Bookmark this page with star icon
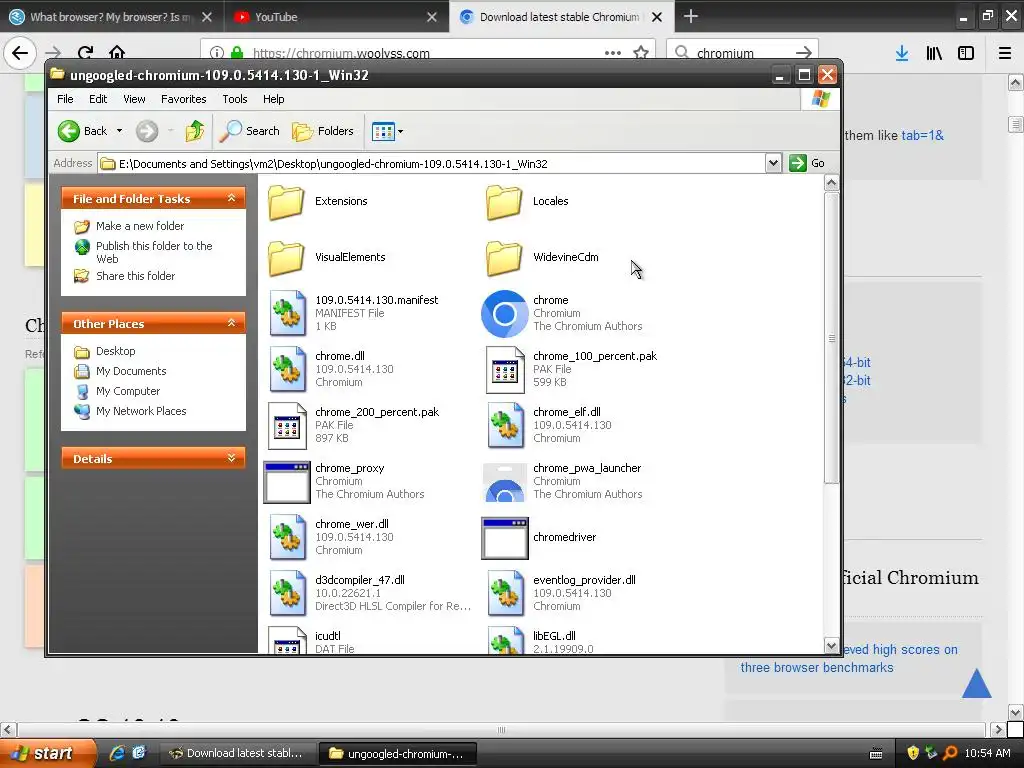Image resolution: width=1024 pixels, height=768 pixels. [x=641, y=53]
